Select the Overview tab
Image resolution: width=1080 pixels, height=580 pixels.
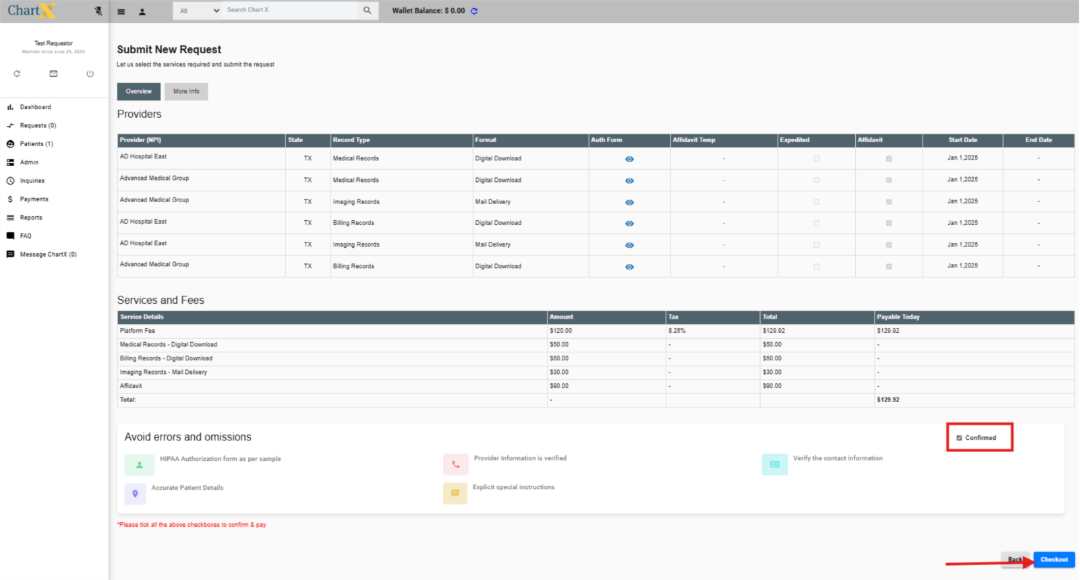click(138, 91)
